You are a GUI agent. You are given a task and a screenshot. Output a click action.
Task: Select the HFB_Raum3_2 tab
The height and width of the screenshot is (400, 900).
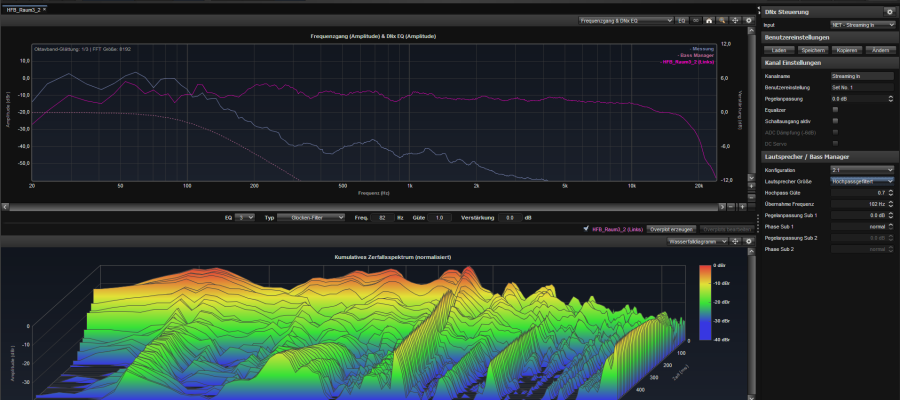pyautogui.click(x=24, y=10)
